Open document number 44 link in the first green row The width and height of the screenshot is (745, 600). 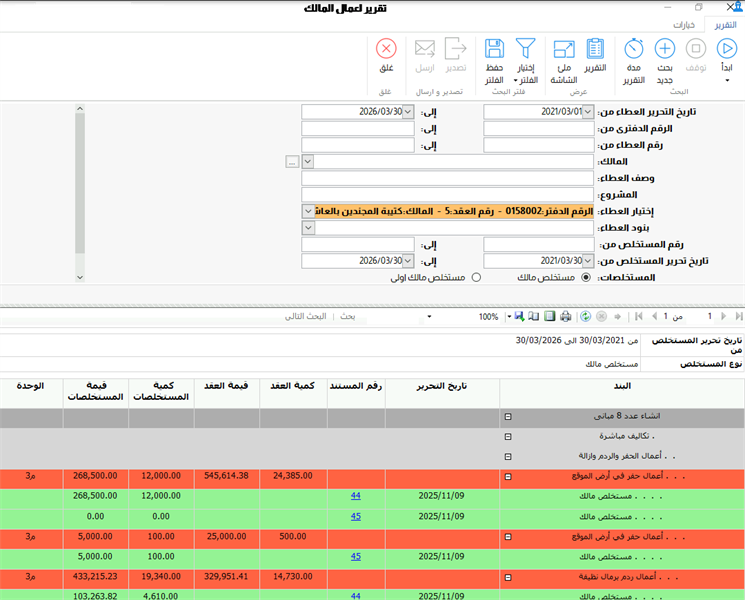(x=355, y=495)
